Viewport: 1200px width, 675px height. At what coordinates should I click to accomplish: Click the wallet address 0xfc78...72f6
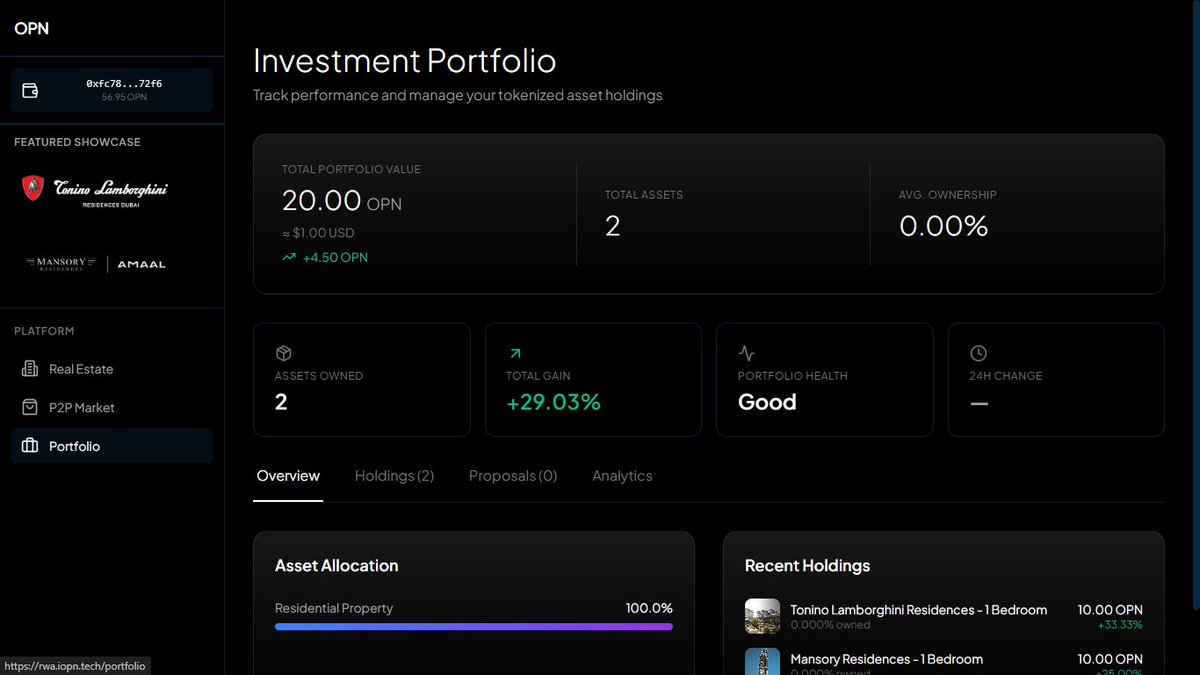pos(124,84)
